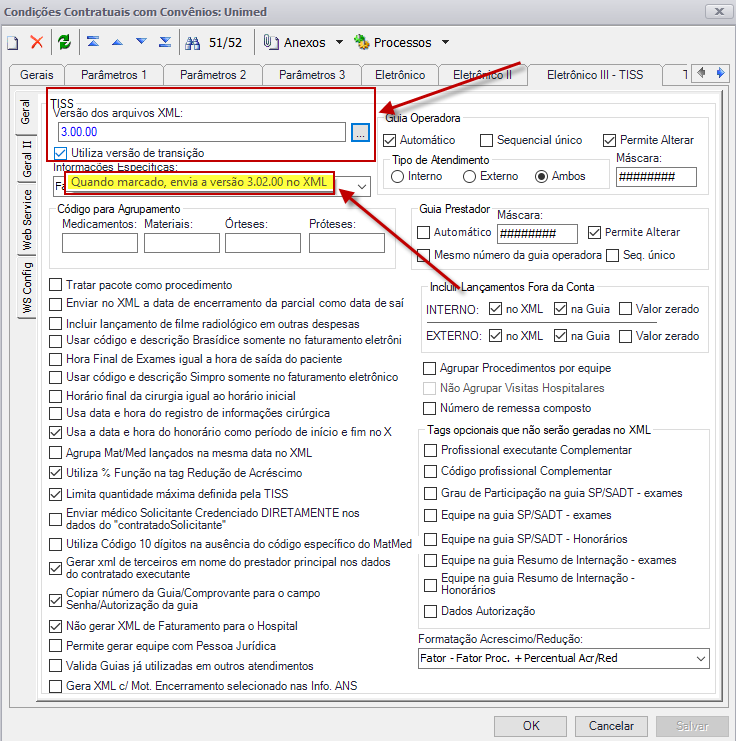
Task: Click the green refresh arrows icon
Action: coord(64,42)
